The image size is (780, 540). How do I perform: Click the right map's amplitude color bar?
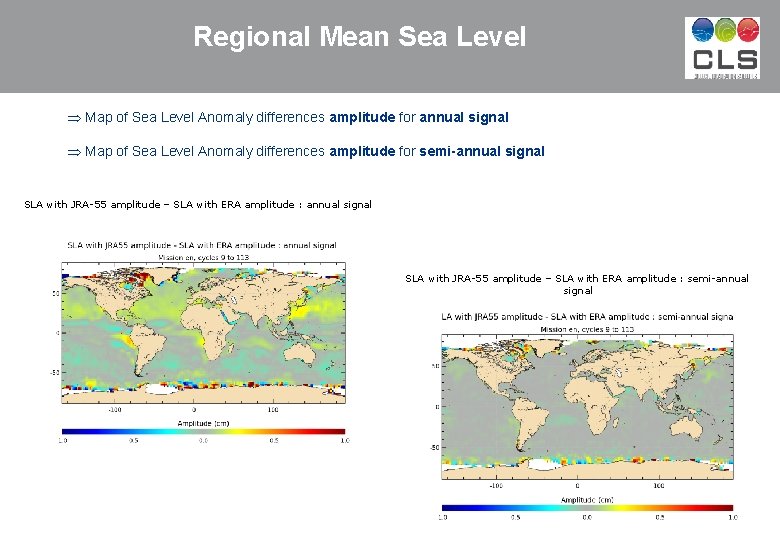(x=587, y=508)
